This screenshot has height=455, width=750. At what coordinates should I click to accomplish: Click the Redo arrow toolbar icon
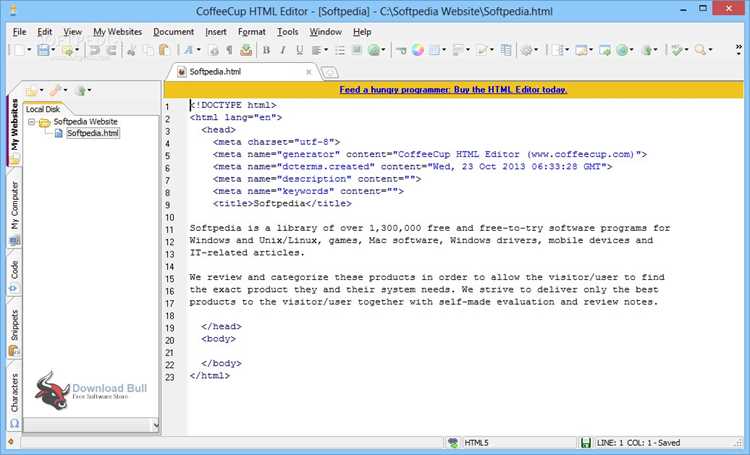point(111,50)
